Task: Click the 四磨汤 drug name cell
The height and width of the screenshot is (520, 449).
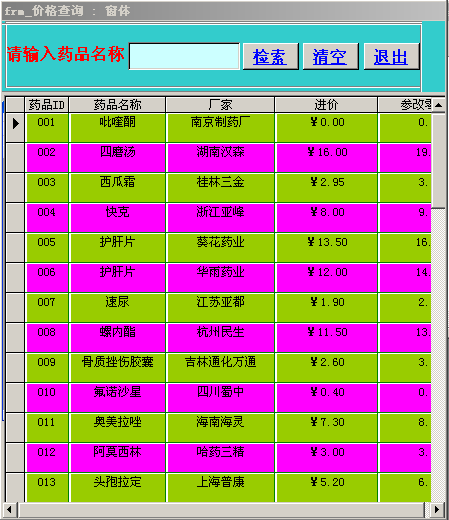Action: [118, 158]
